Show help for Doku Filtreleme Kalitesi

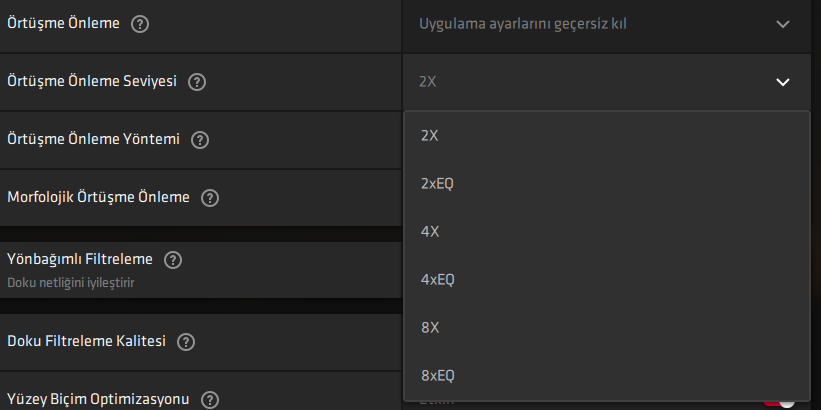click(185, 342)
